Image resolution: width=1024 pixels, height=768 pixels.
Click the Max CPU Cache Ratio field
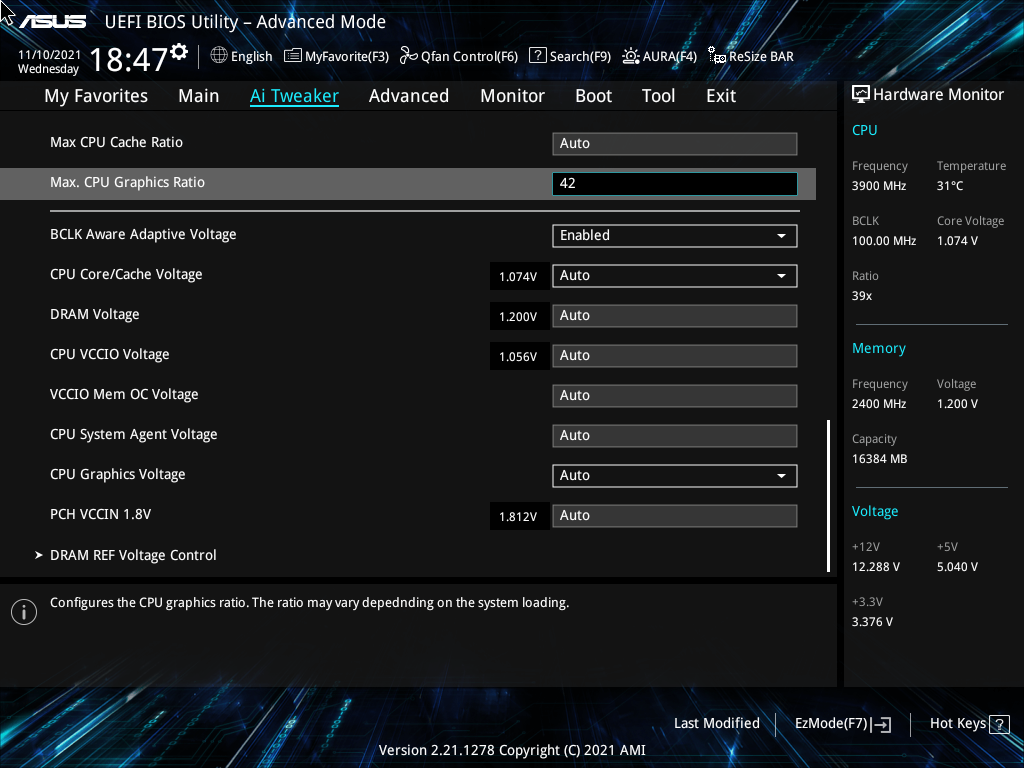(675, 144)
